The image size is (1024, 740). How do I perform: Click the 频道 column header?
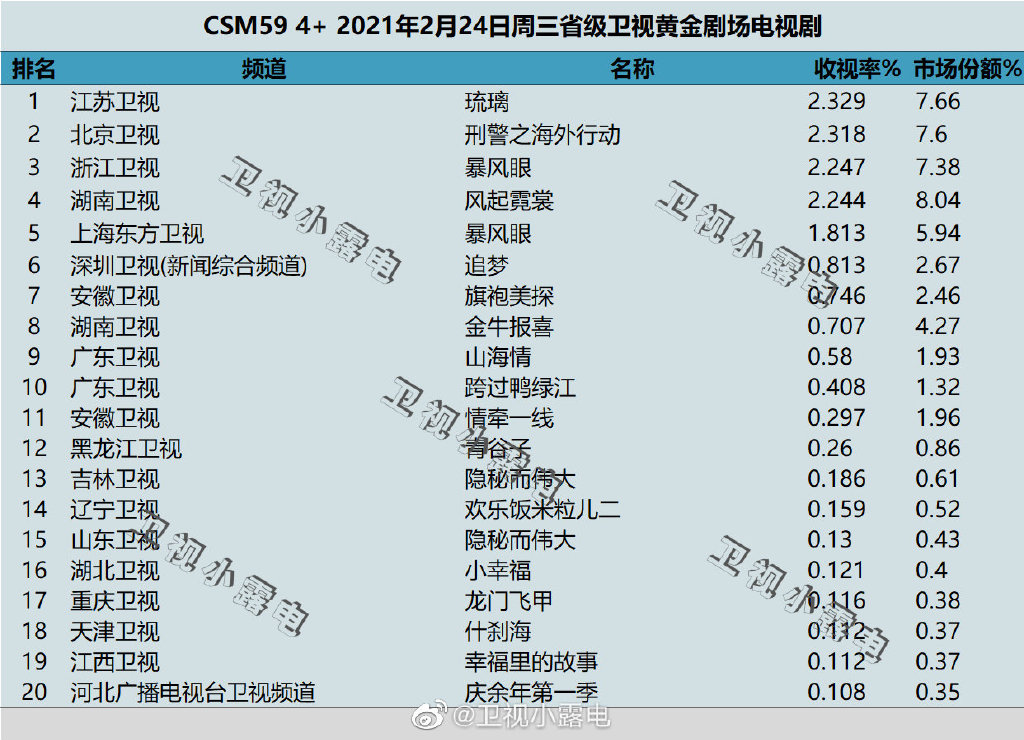tap(264, 69)
